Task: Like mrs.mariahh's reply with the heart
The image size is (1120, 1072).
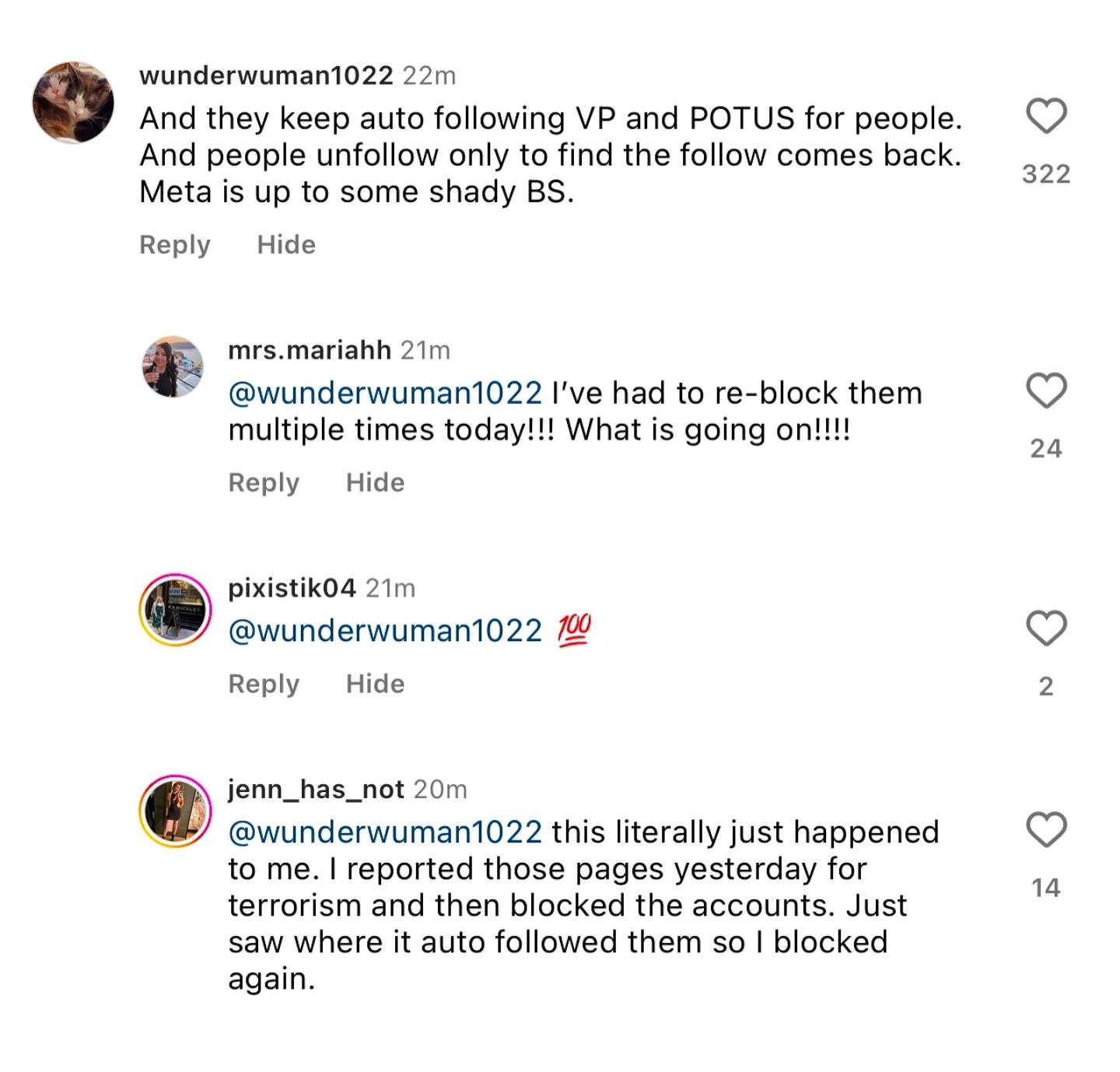Action: click(1046, 391)
